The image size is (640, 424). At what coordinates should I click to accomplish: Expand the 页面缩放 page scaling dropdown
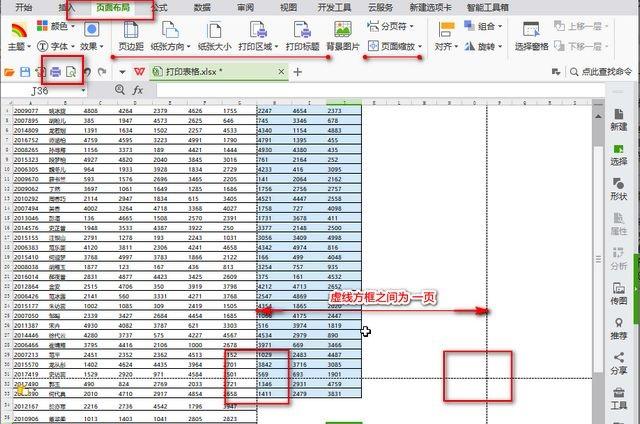pyautogui.click(x=404, y=46)
